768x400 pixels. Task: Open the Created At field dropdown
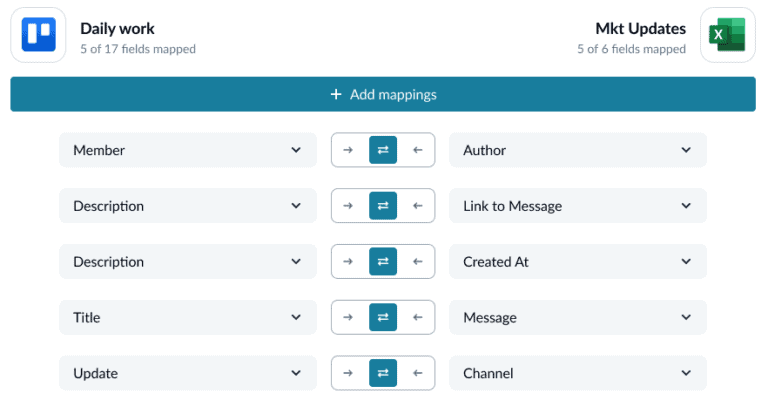tap(577, 262)
